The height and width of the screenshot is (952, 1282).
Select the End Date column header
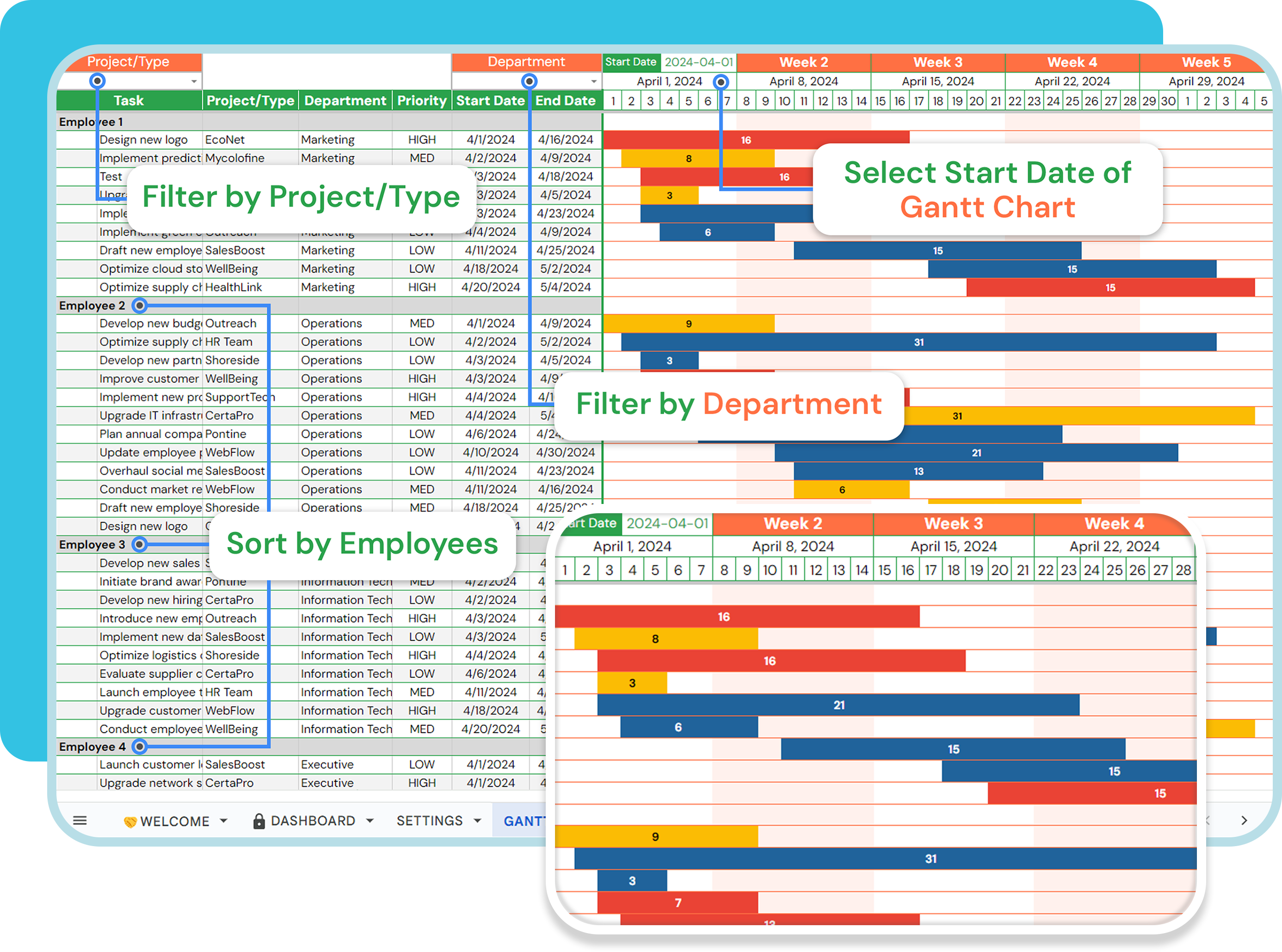pyautogui.click(x=566, y=101)
